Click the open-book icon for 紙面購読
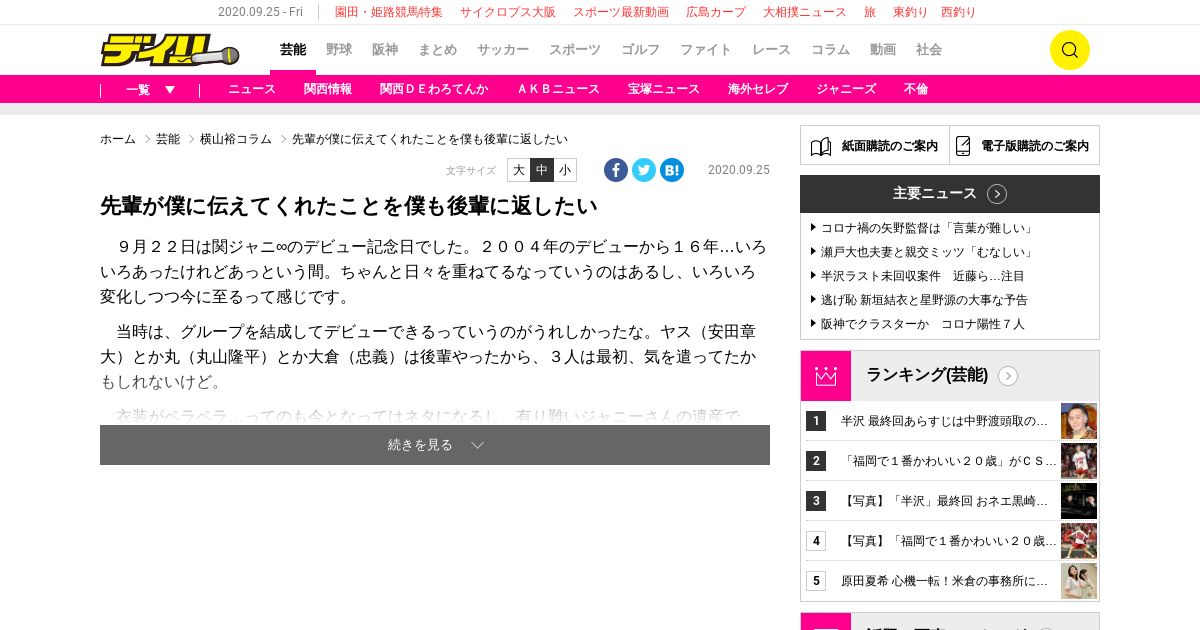Screen dimensions: 1200x630 pos(821,146)
